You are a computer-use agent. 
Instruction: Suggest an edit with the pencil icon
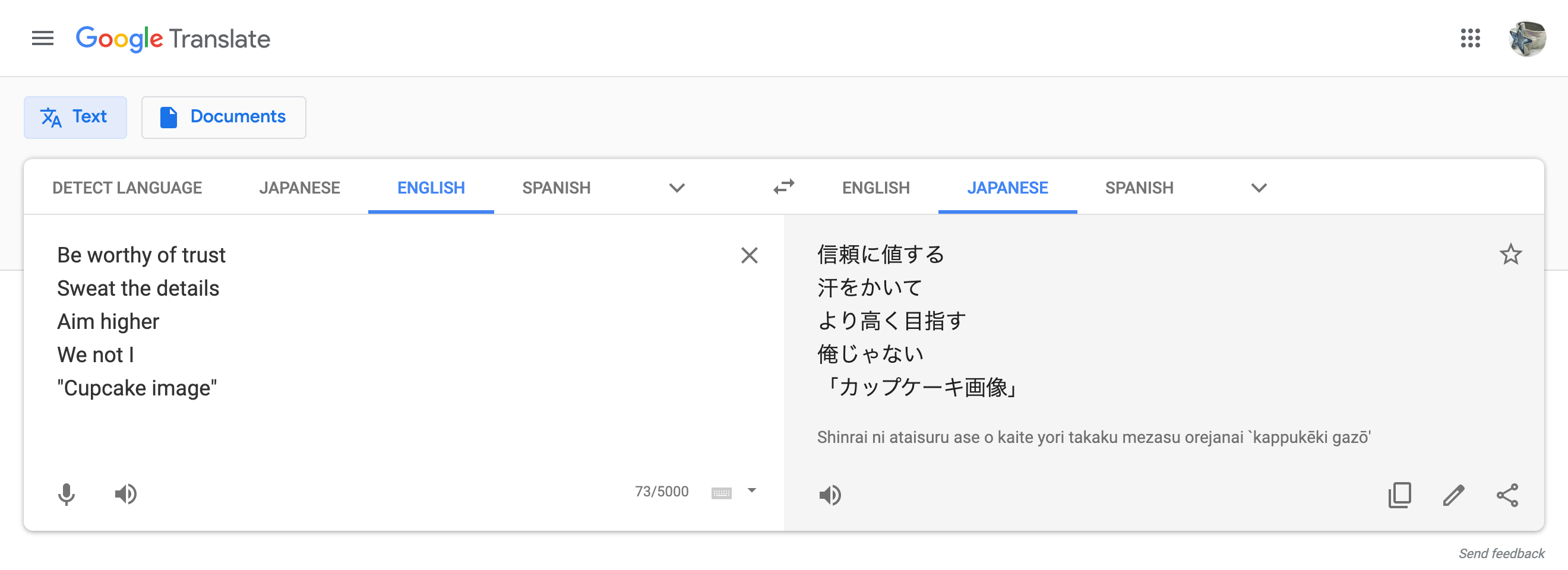[x=1453, y=495]
